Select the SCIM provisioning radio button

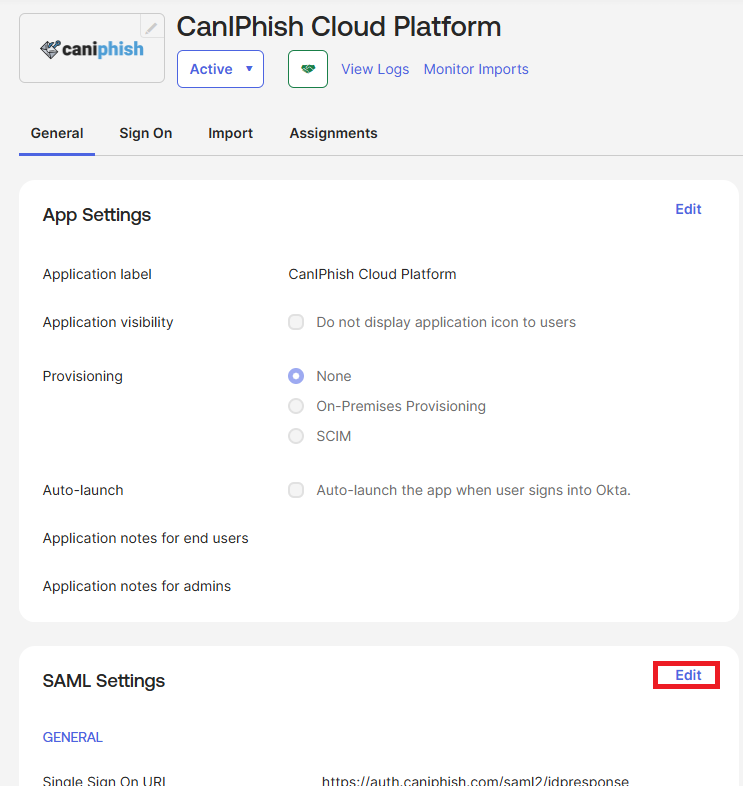coord(296,436)
